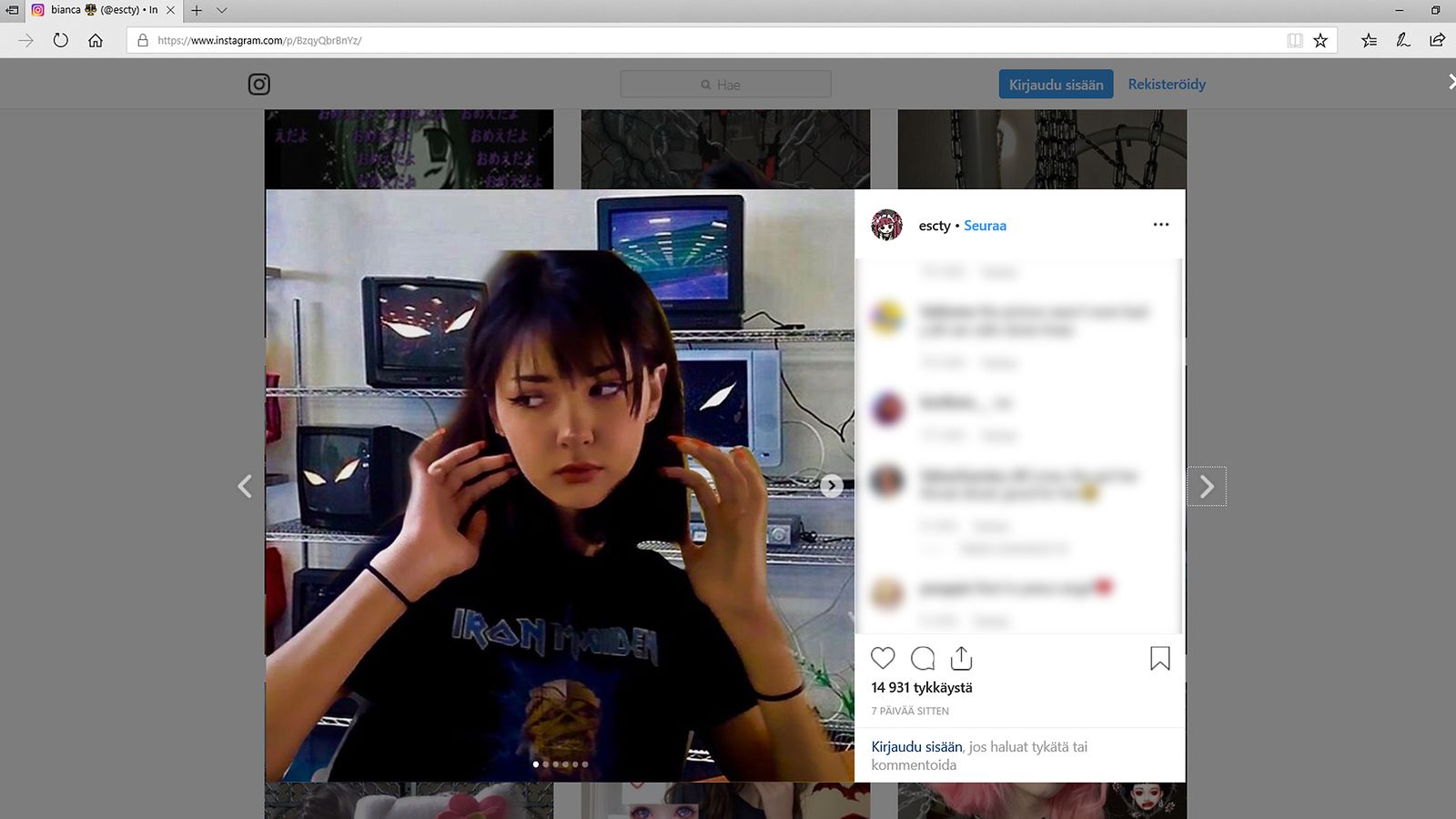Screen dimensions: 1456x819
Task: Save the post with bookmark icon
Action: click(x=1160, y=658)
